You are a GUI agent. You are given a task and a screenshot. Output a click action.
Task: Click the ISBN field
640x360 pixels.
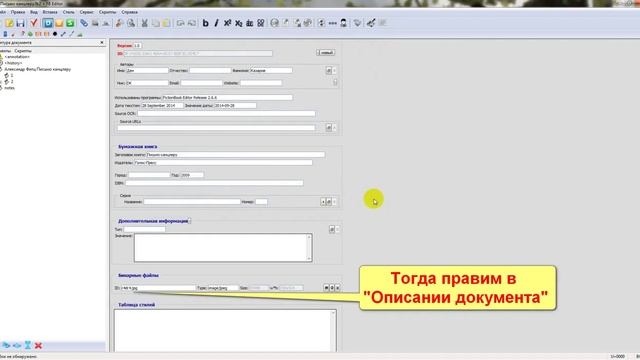(x=214, y=183)
